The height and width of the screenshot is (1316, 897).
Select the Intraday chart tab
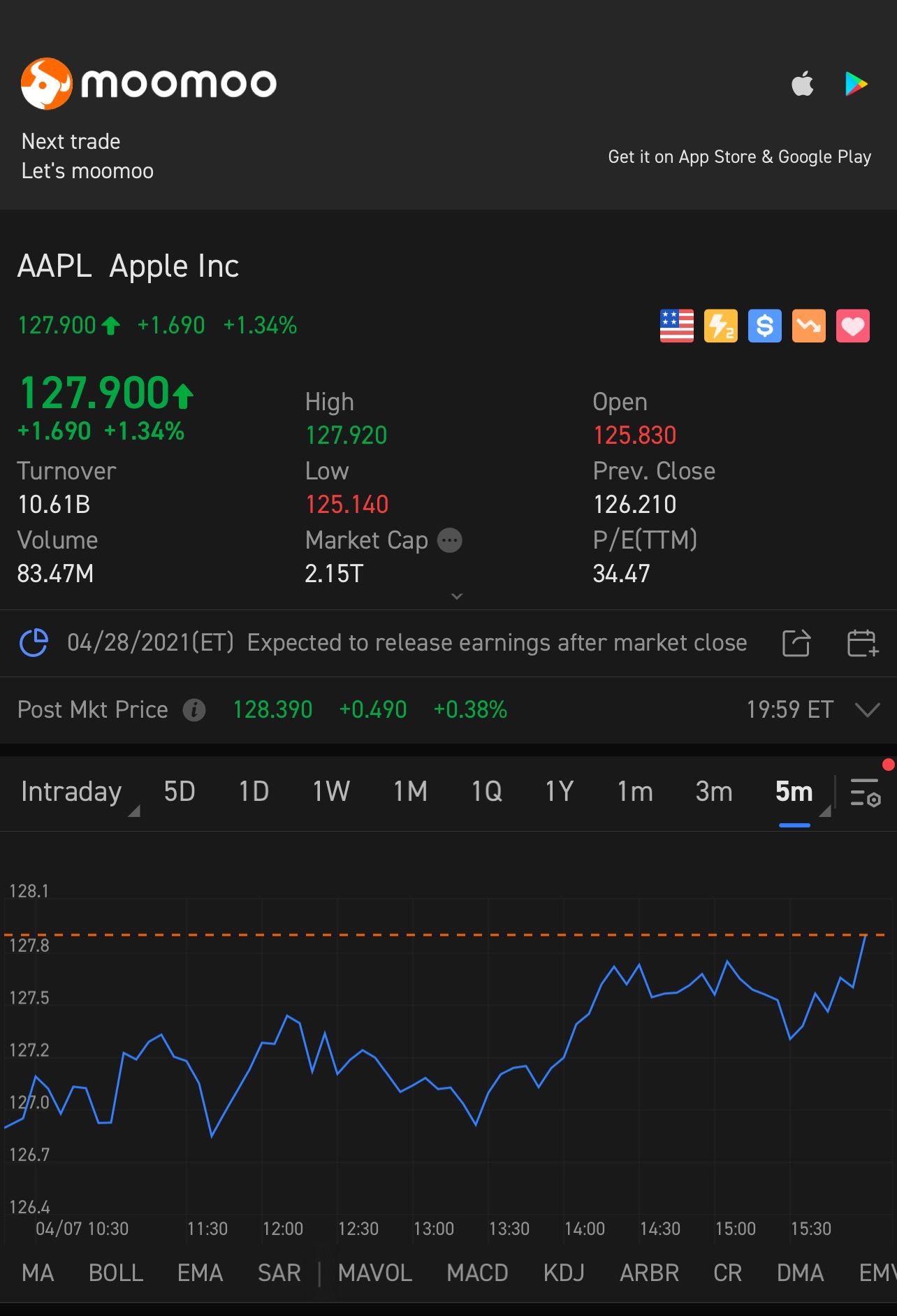point(71,792)
